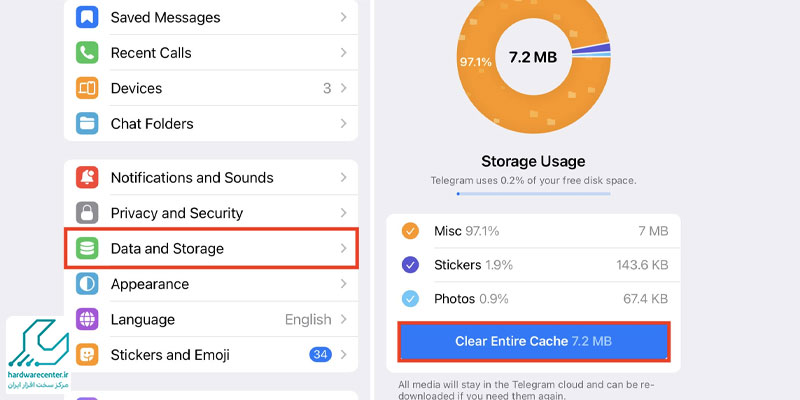
Task: Uncheck the Misc cache category
Action: coord(410,231)
